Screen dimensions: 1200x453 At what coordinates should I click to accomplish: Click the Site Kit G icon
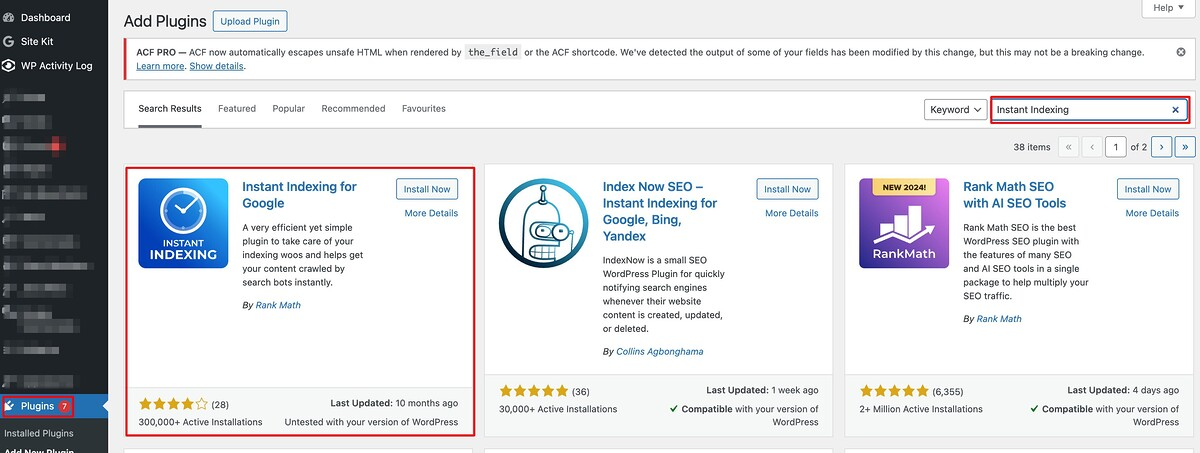pyautogui.click(x=9, y=42)
